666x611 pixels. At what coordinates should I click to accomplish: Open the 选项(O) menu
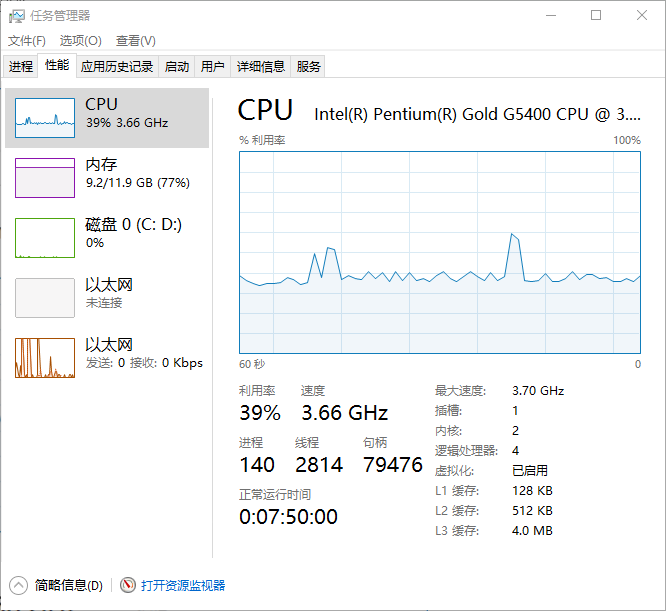click(x=81, y=41)
